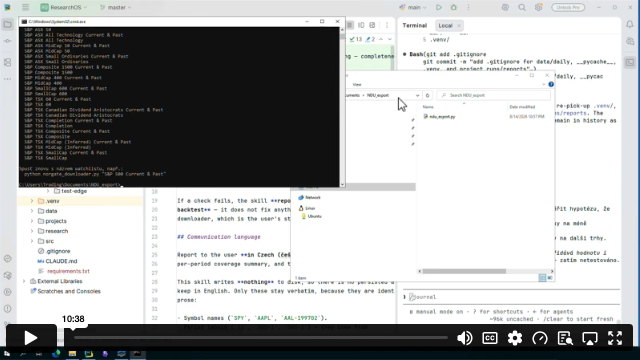
Task: Open main run configuration dropdown
Action: point(413,7)
